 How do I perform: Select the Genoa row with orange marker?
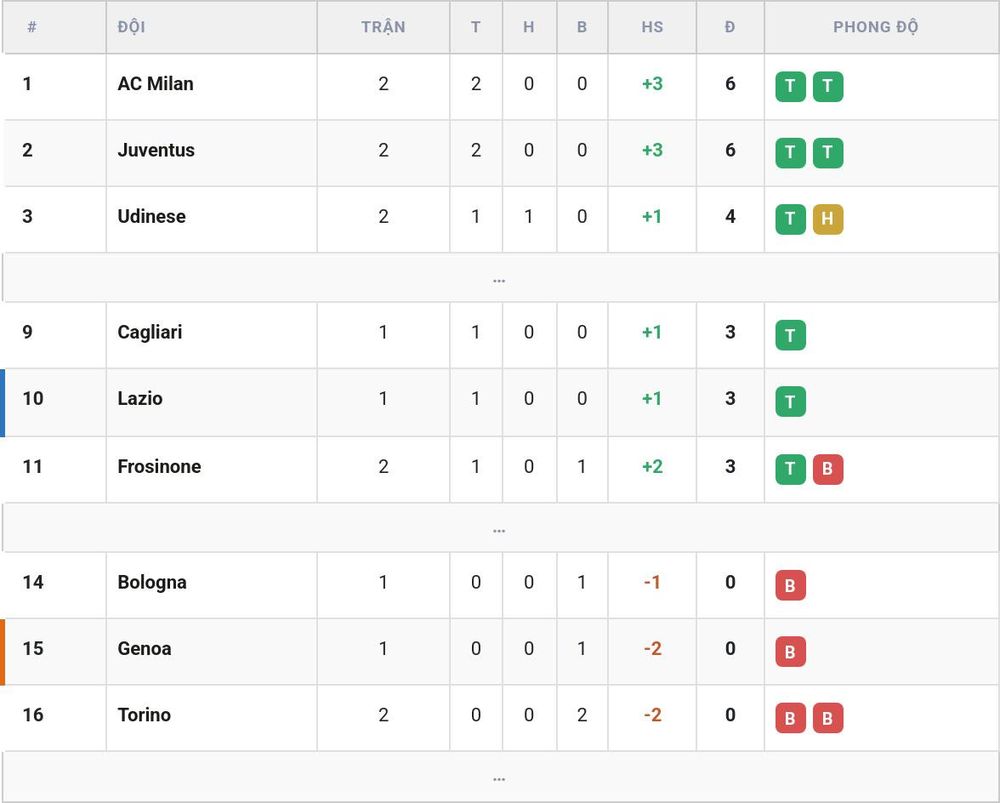pos(500,652)
